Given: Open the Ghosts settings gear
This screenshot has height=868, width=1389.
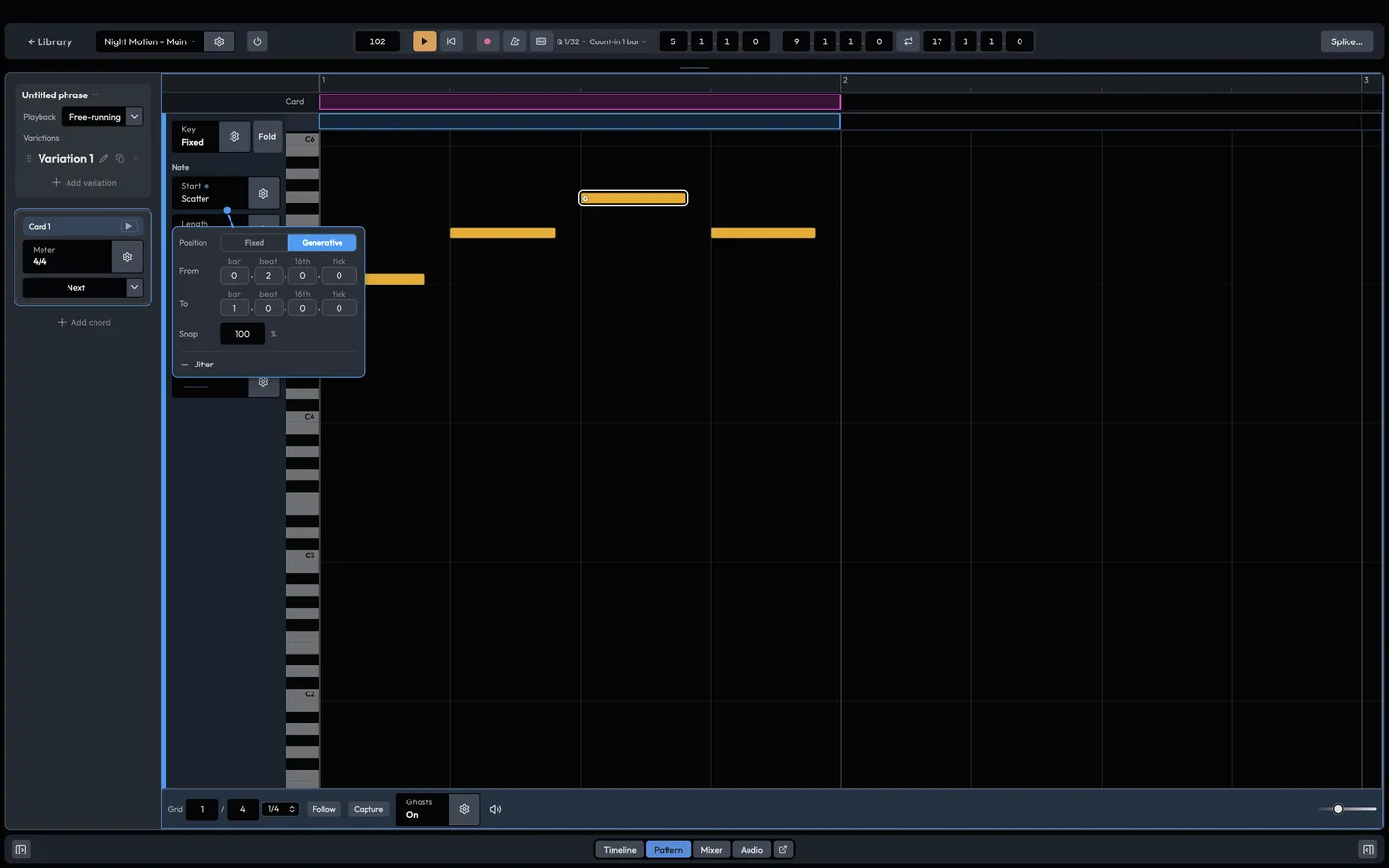Looking at the screenshot, I should tap(464, 809).
